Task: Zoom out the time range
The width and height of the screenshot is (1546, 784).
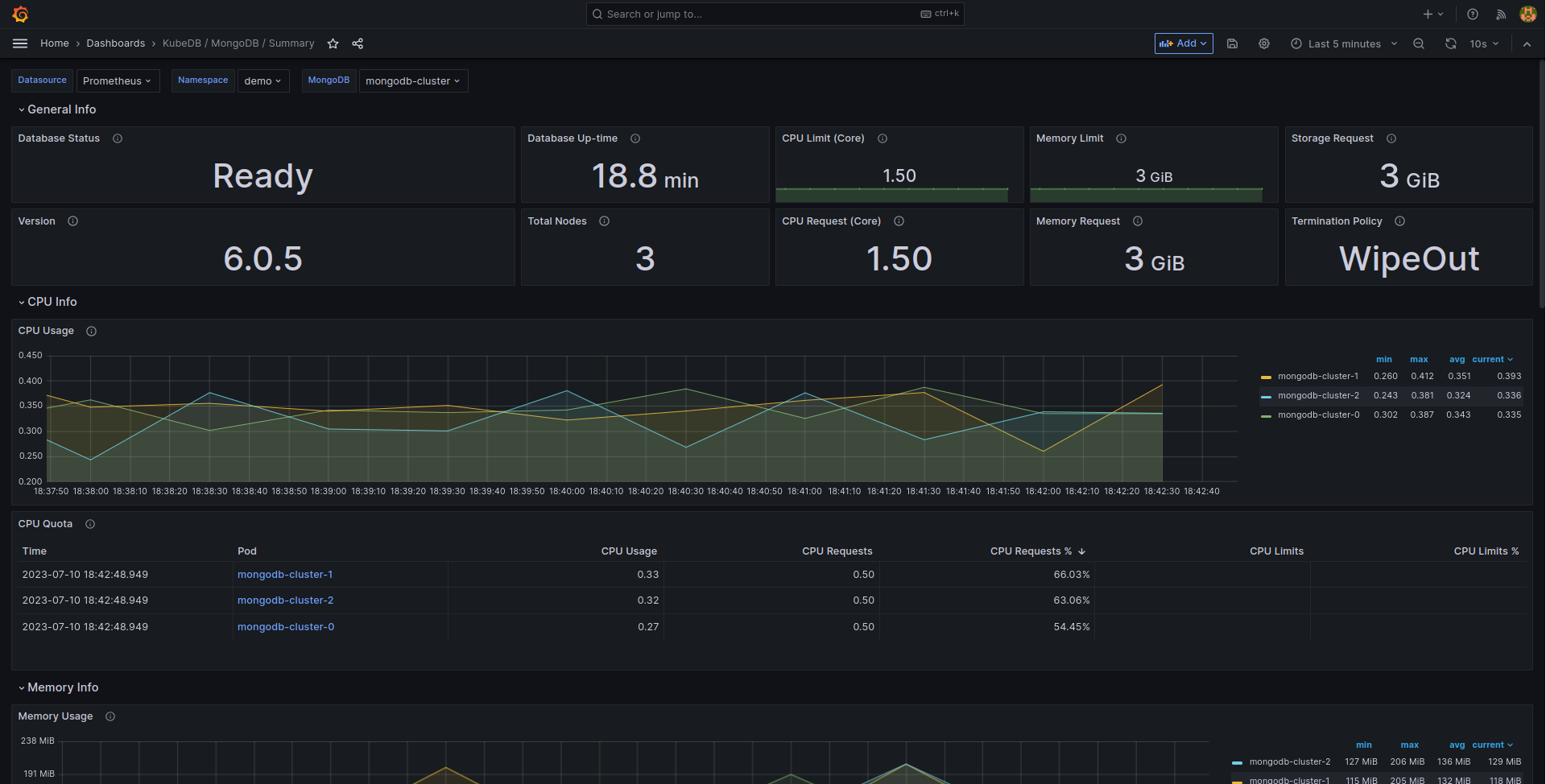Action: 1419,43
